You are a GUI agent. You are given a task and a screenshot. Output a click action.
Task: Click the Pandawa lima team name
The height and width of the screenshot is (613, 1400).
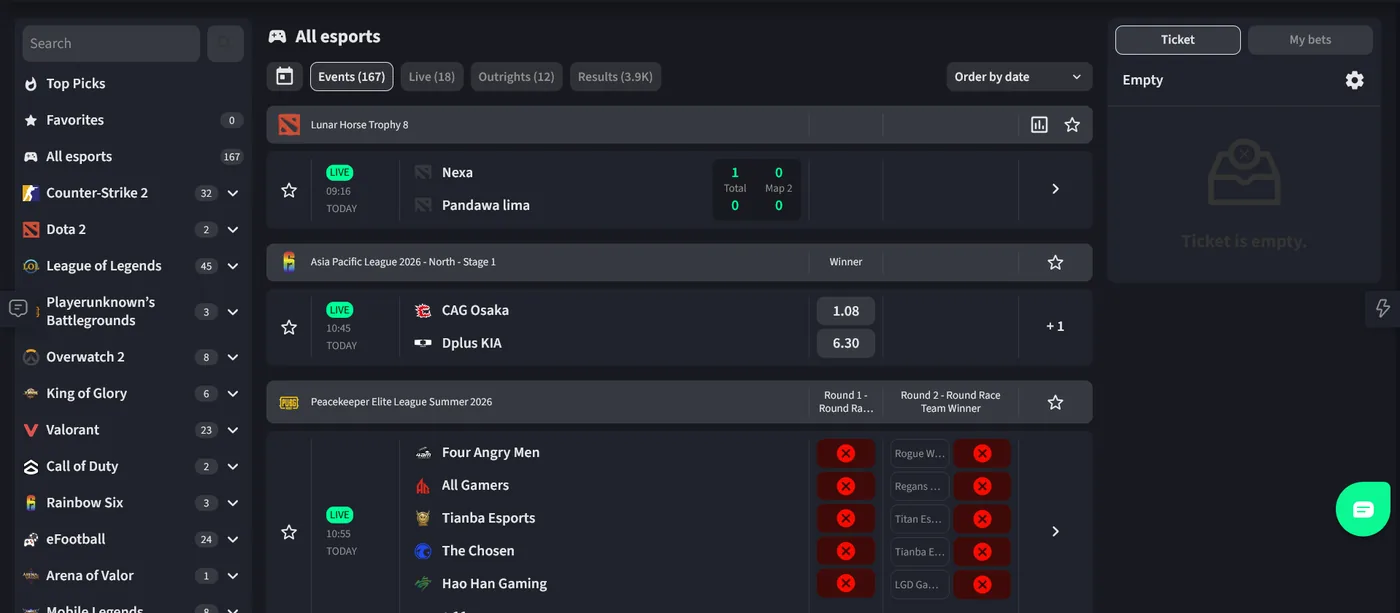(x=486, y=205)
